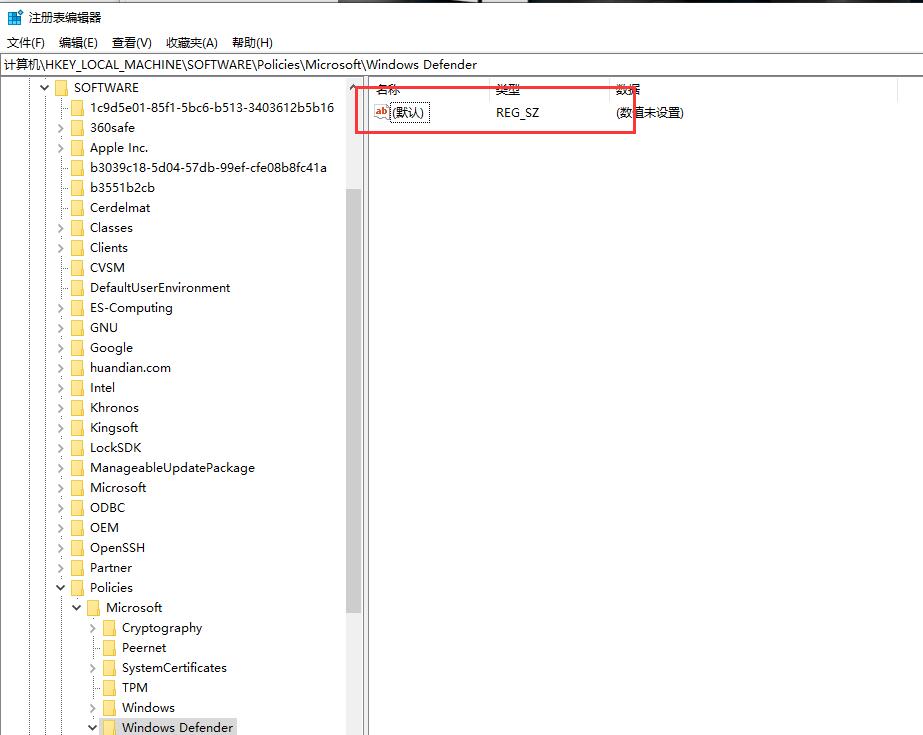Click the (默认) string value icon
The image size is (923, 735).
click(x=381, y=112)
